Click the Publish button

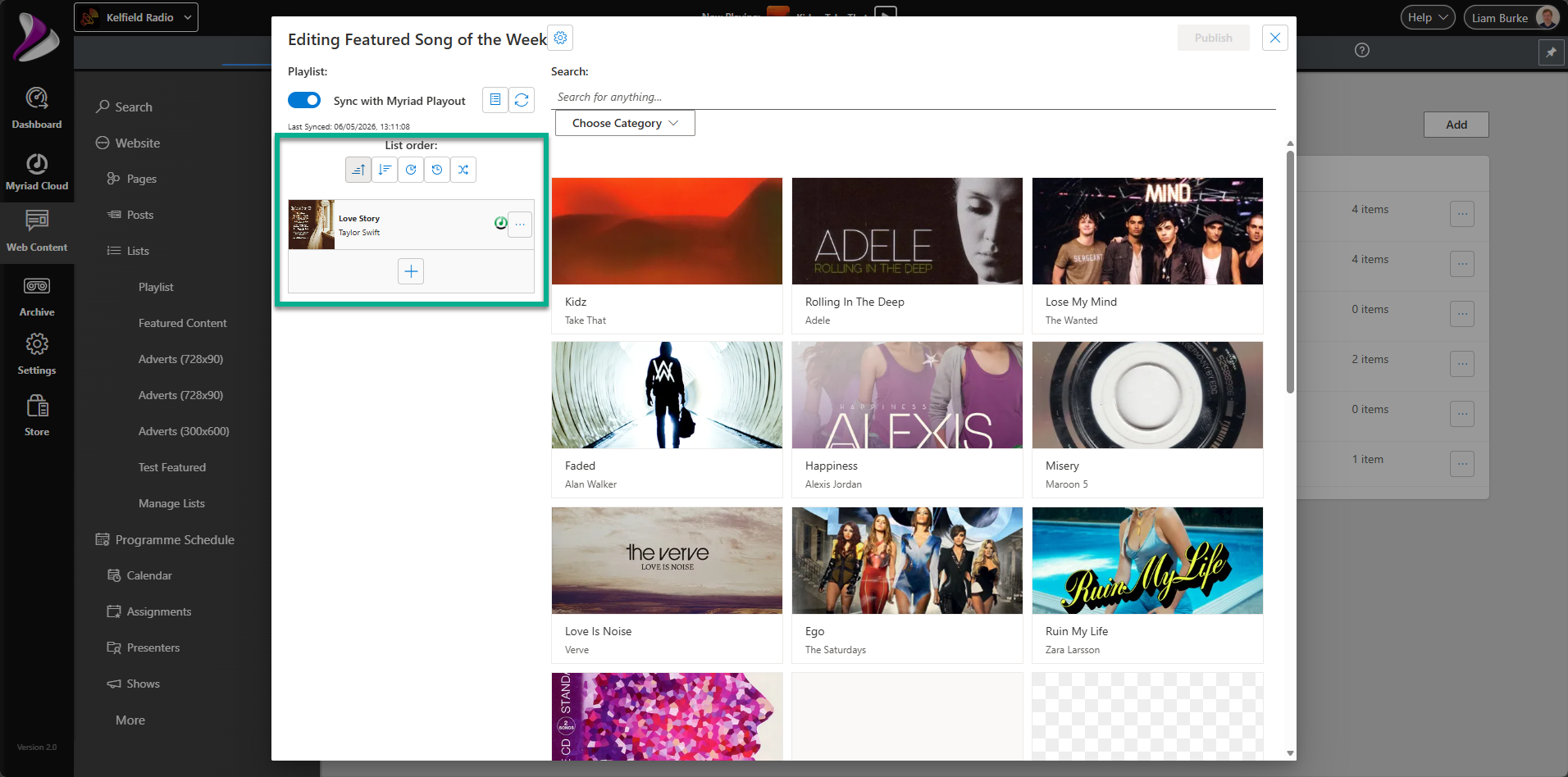coord(1214,38)
